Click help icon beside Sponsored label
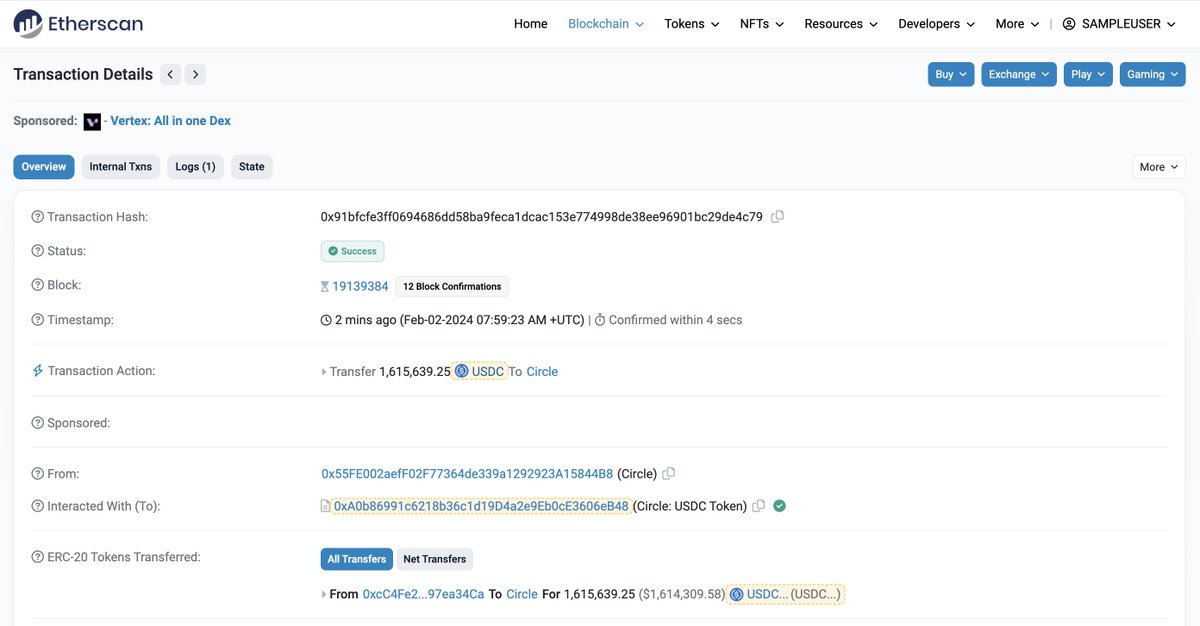 click(38, 423)
